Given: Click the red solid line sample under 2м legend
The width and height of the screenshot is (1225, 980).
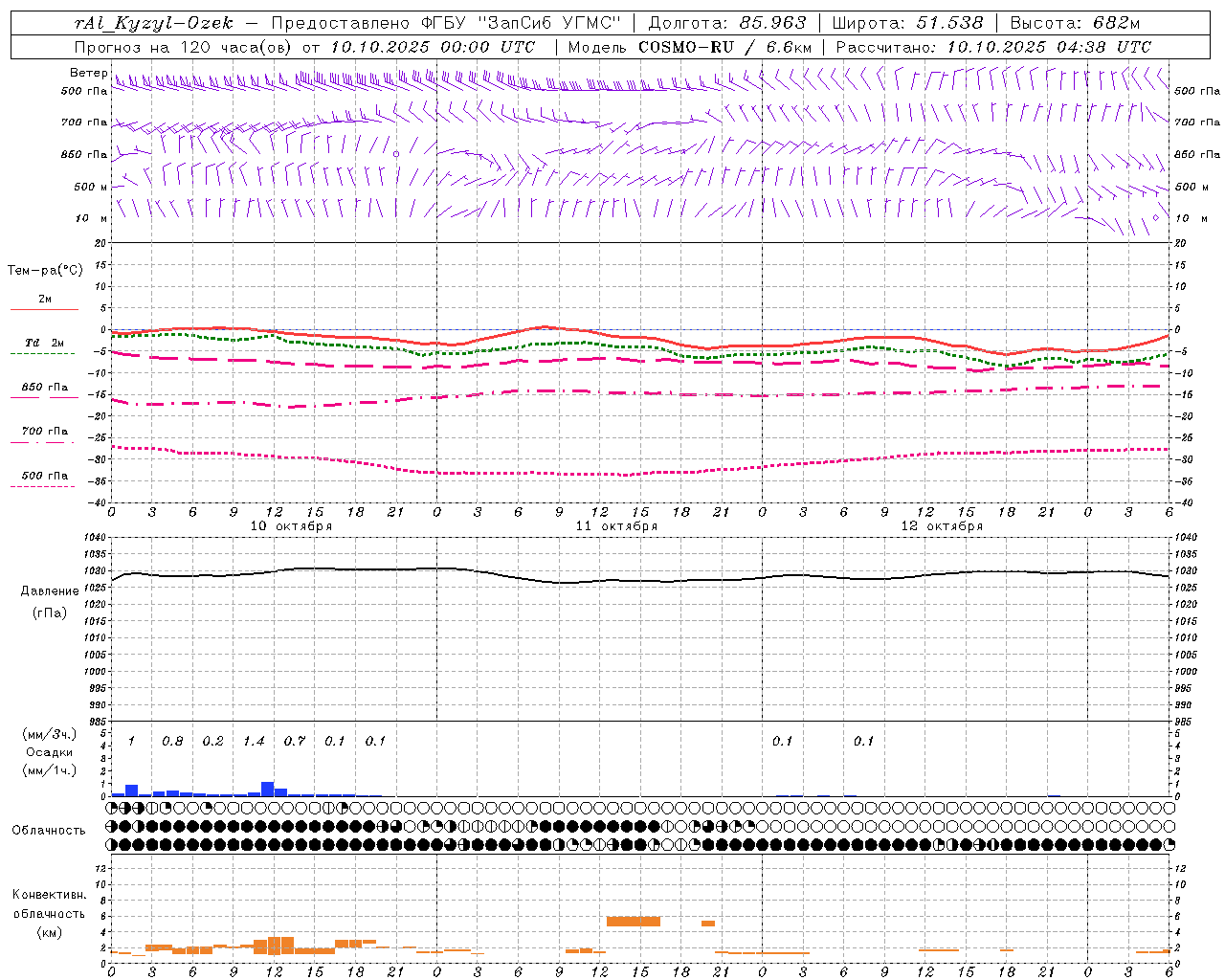Looking at the screenshot, I should [x=44, y=310].
